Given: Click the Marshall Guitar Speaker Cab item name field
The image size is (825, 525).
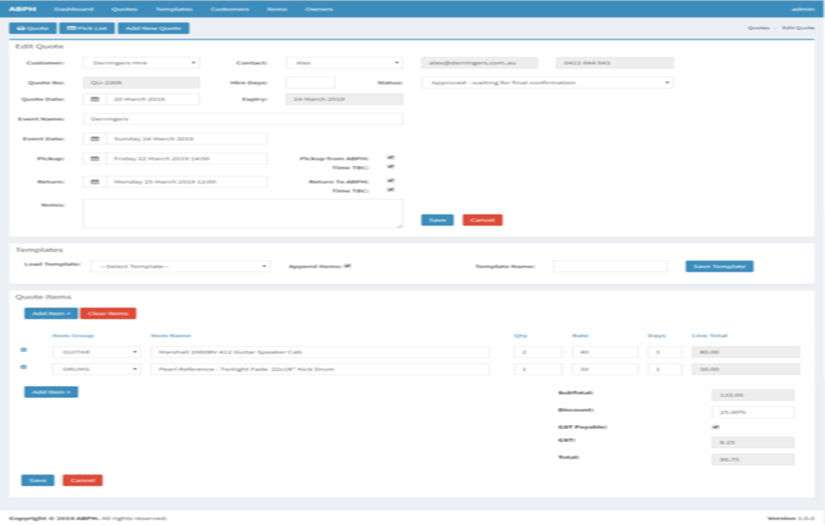Looking at the screenshot, I should tap(320, 352).
